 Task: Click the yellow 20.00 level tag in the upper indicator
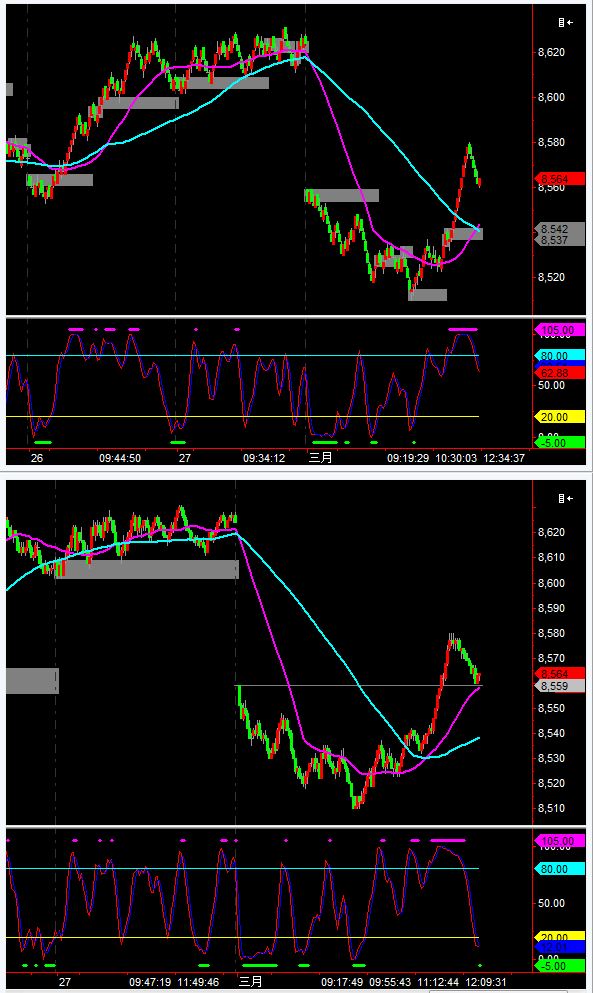(560, 417)
